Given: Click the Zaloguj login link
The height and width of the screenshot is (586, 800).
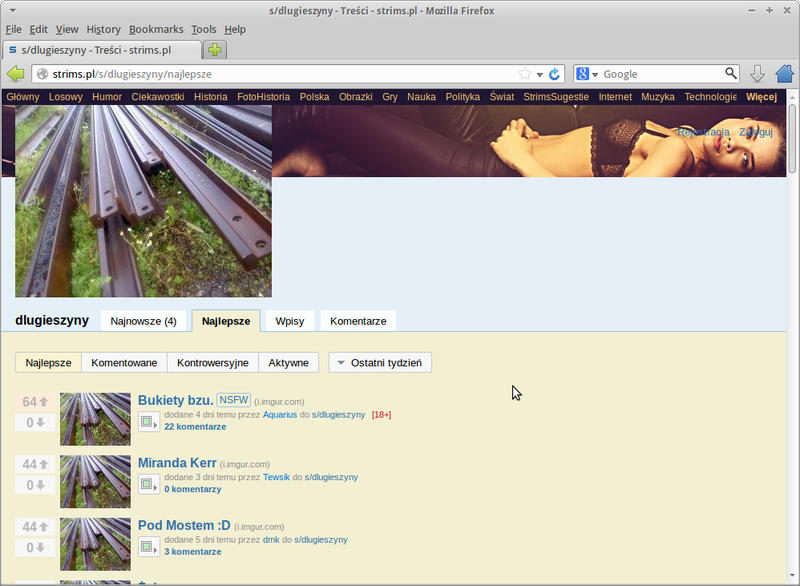Looking at the screenshot, I should (x=756, y=132).
